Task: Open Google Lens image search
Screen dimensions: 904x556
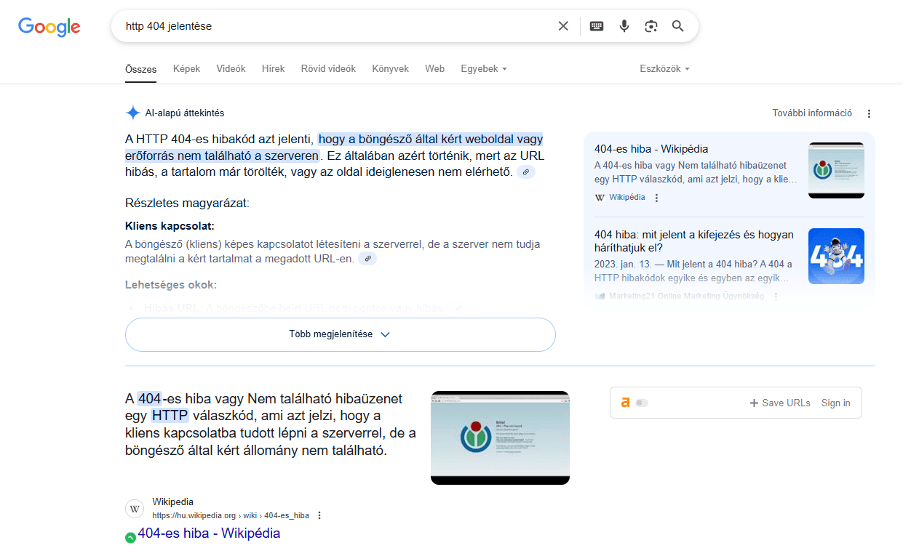Action: point(651,26)
